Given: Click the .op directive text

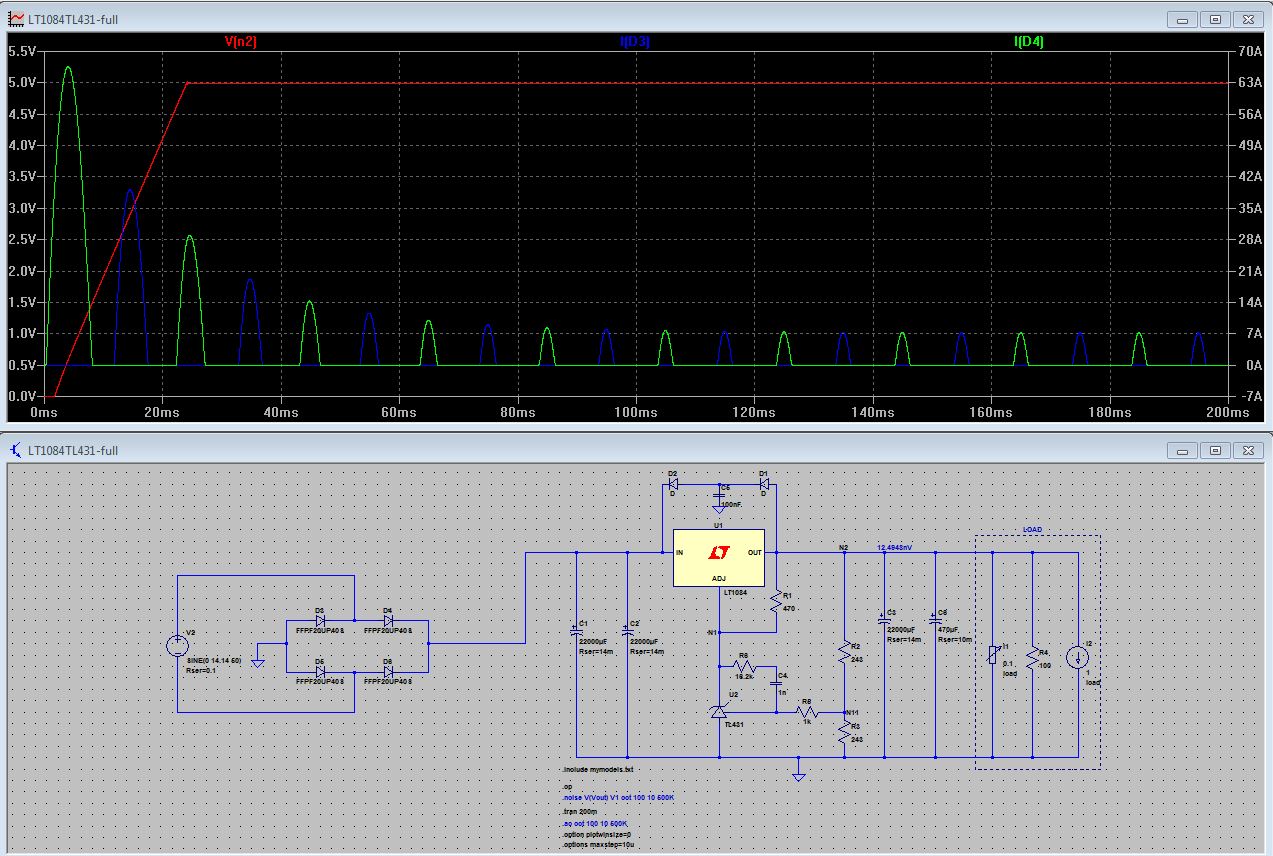Looking at the screenshot, I should coord(566,788).
